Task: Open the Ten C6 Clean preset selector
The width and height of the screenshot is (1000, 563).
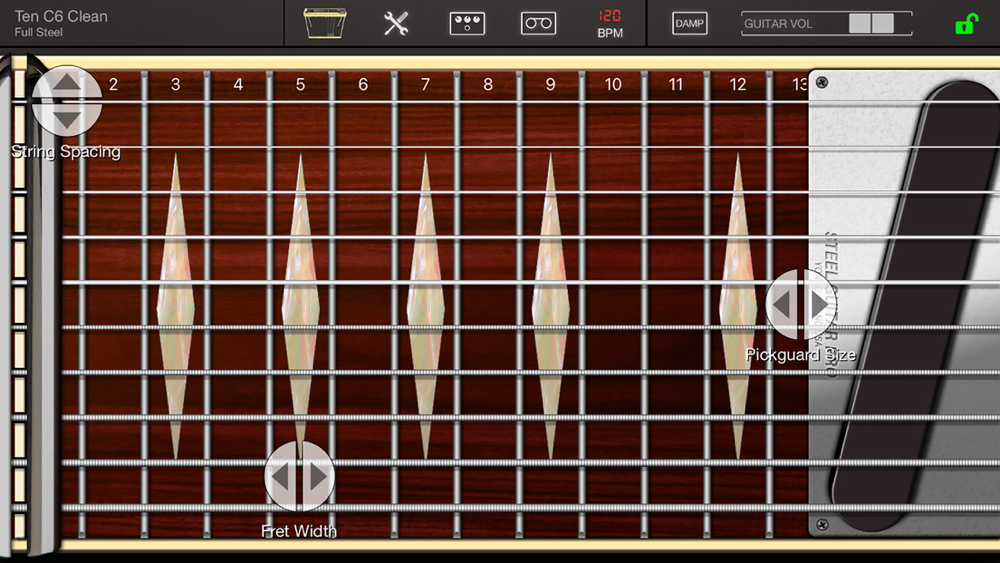Action: tap(61, 23)
